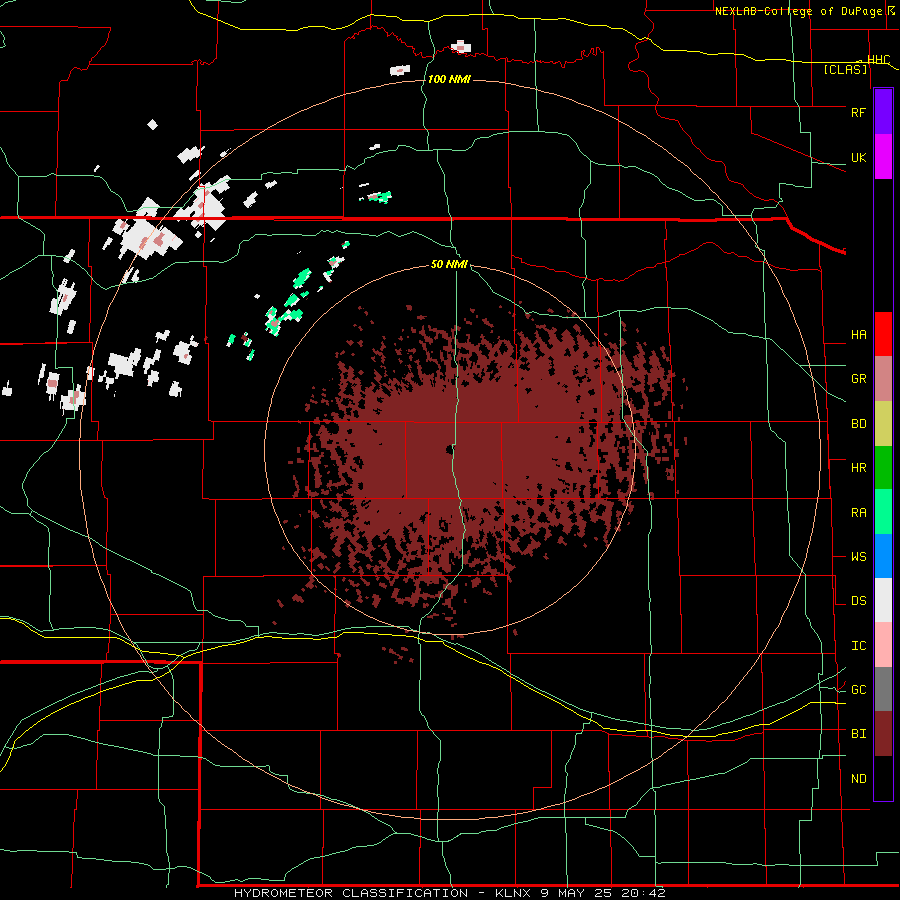Click the white DS dry snow swatch
The width and height of the screenshot is (900, 900).
coord(883,600)
